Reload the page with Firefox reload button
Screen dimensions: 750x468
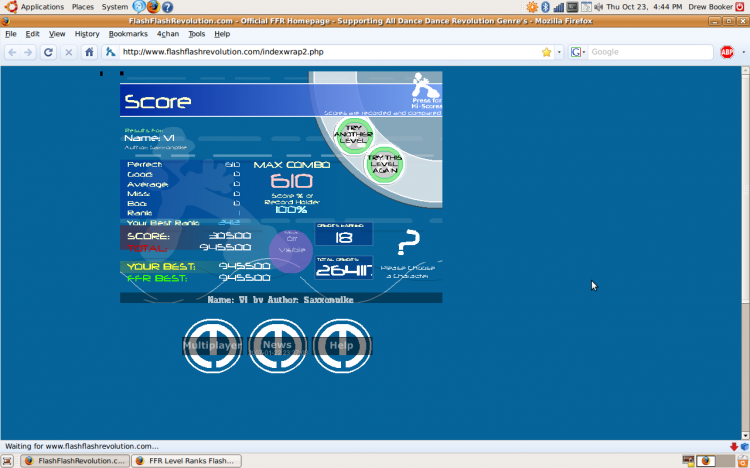47,52
